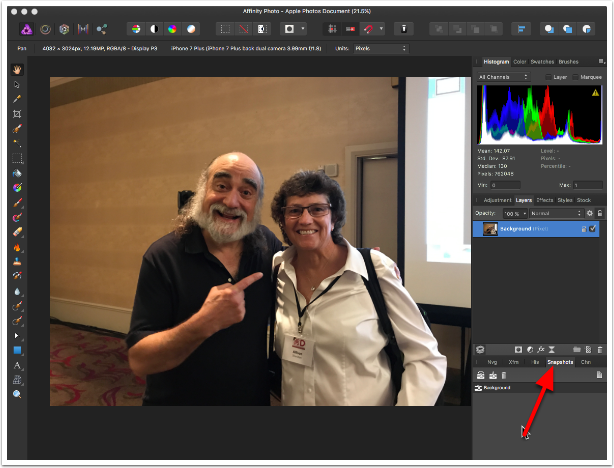Screen dimensions: 614x468
Task: Click the delete layer trash icon
Action: 599,348
